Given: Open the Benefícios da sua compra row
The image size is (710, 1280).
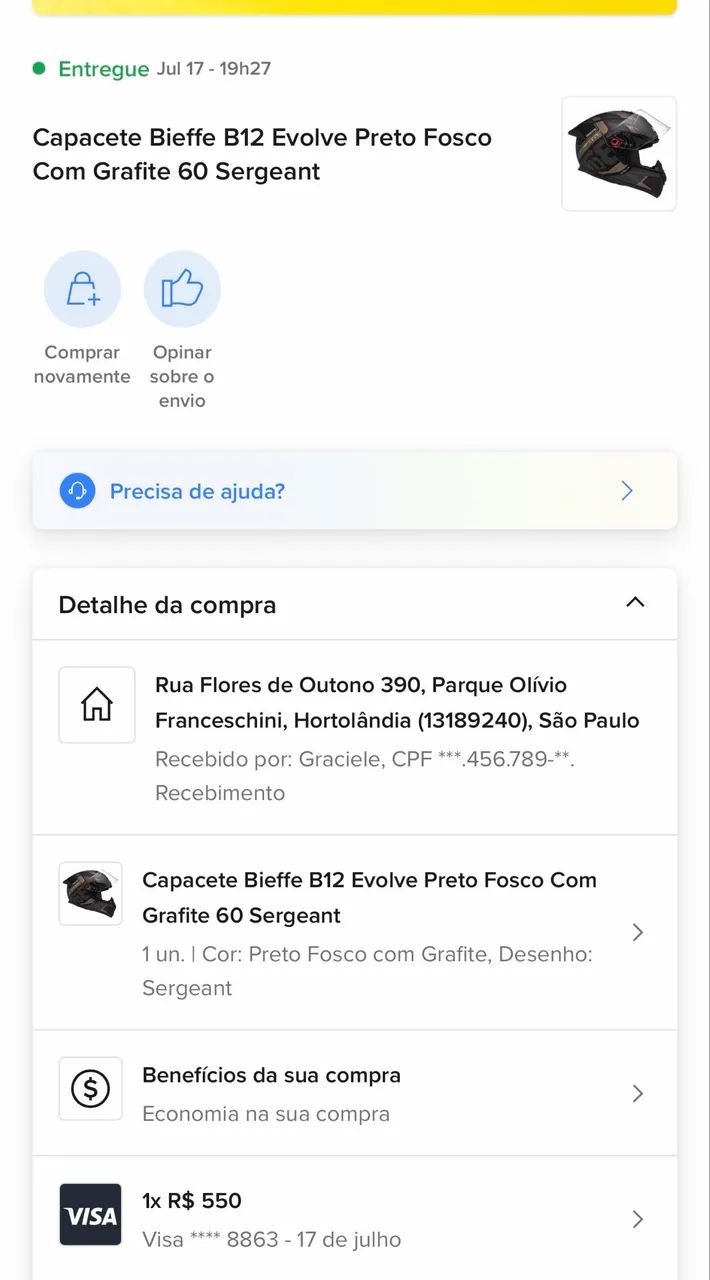Looking at the screenshot, I should (x=355, y=1093).
